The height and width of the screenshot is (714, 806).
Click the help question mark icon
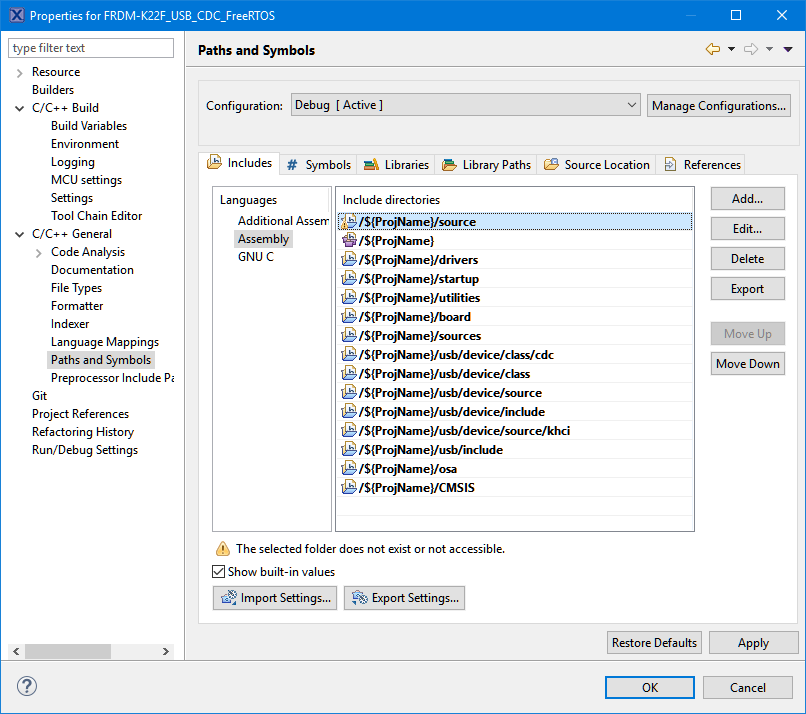click(x=27, y=687)
